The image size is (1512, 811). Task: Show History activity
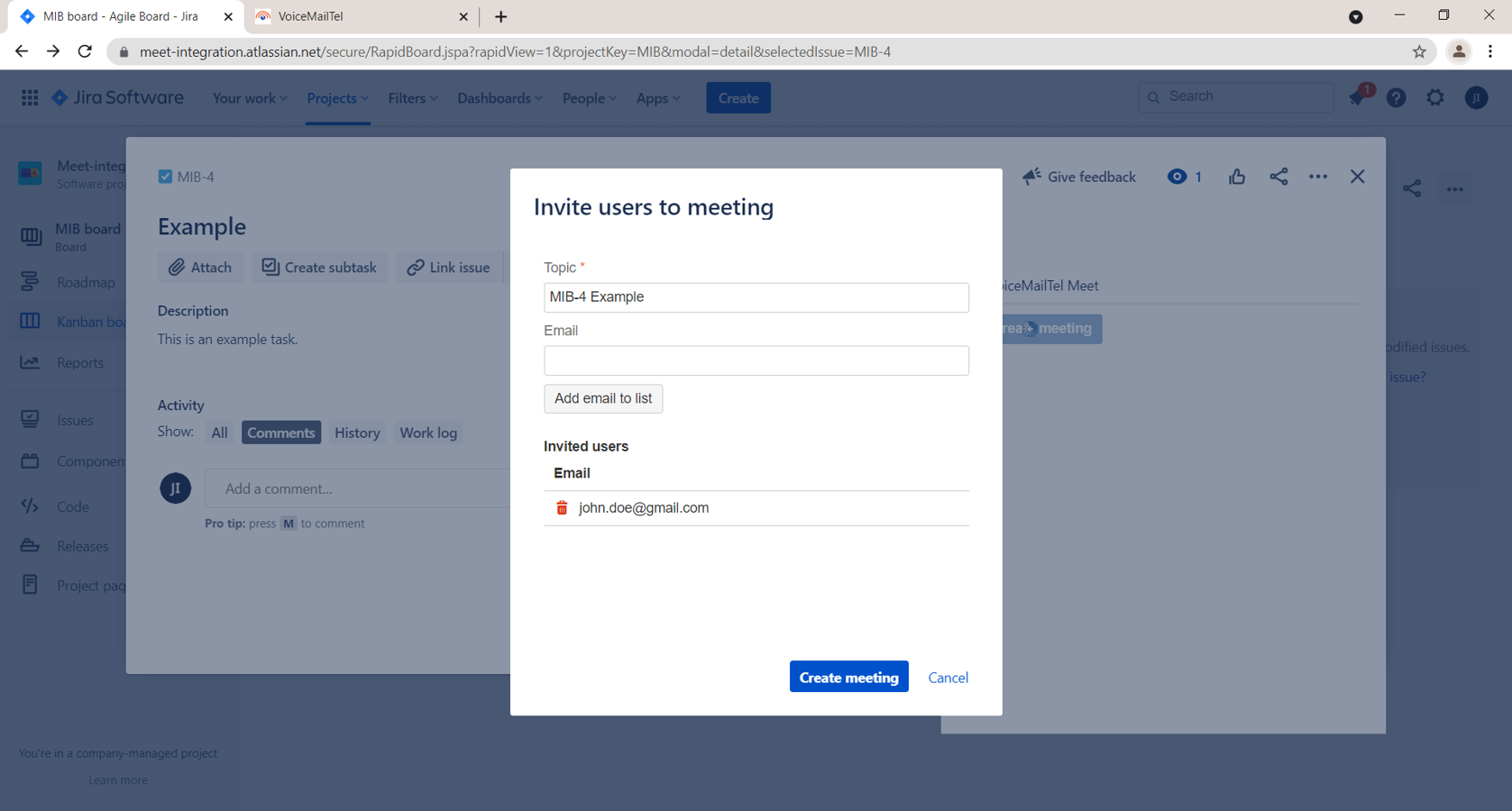tap(357, 433)
